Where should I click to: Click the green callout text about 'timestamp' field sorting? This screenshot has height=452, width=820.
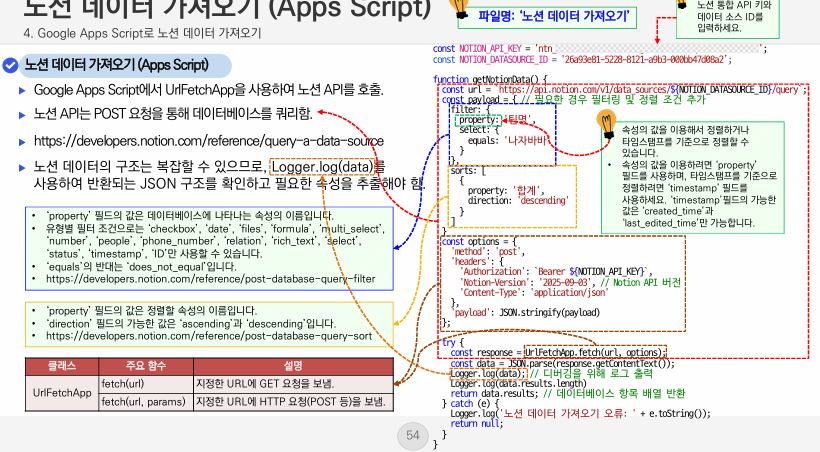[699, 194]
